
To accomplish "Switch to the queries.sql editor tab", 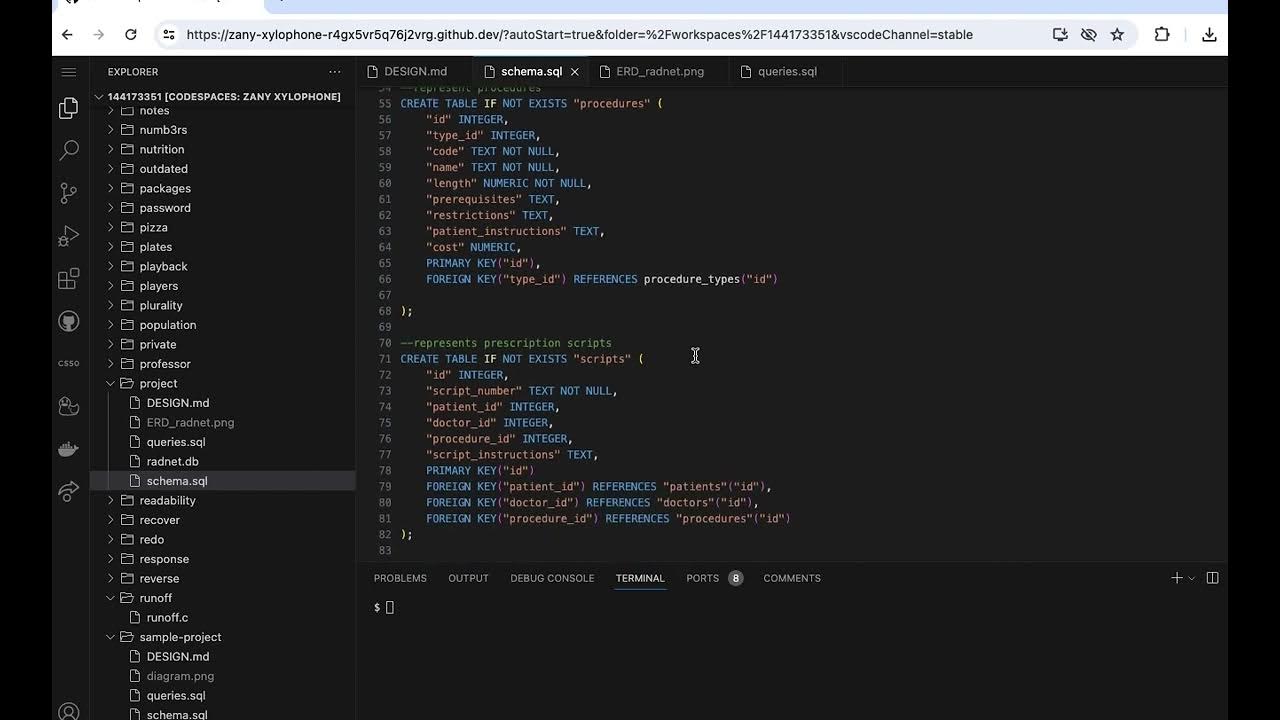I will pyautogui.click(x=787, y=72).
